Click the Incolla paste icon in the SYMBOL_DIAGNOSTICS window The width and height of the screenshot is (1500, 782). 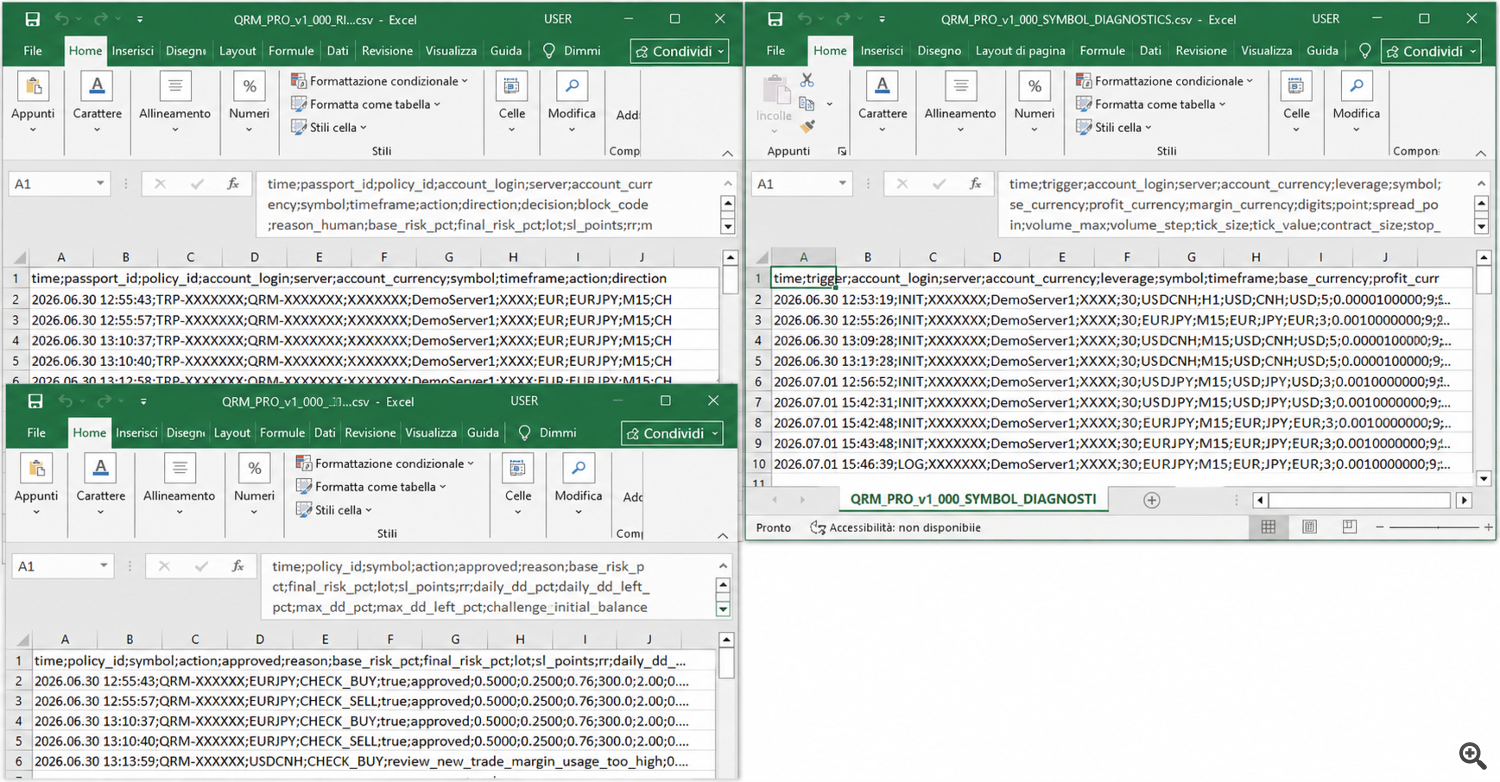click(776, 89)
